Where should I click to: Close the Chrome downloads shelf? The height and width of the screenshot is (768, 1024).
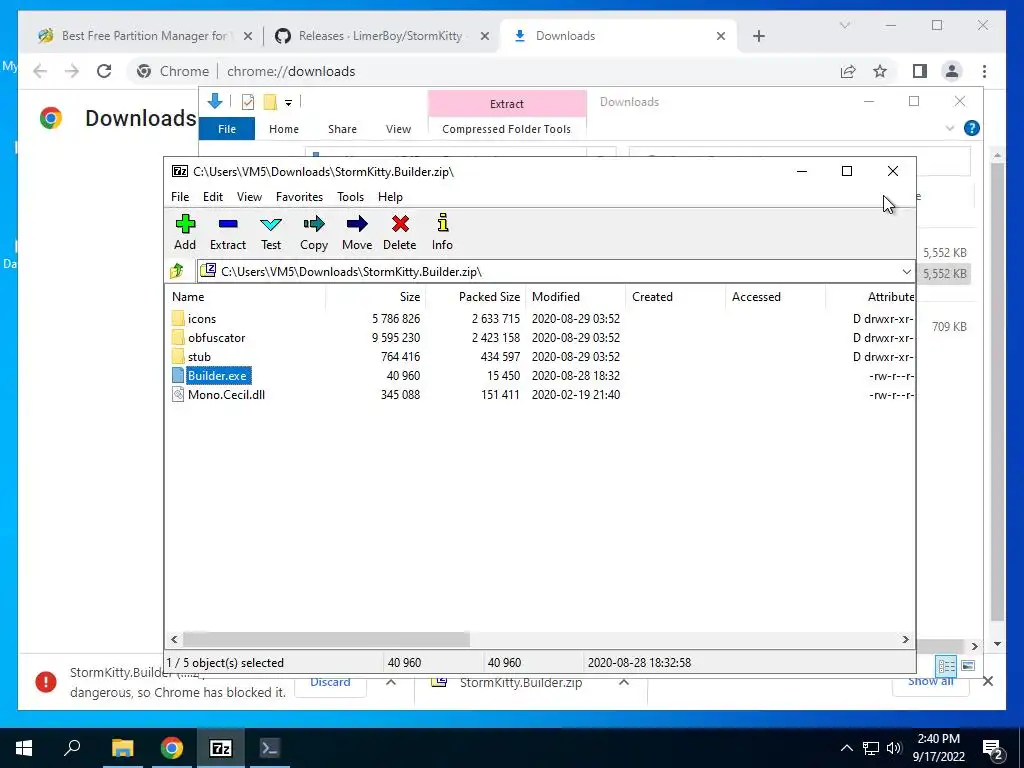(987, 681)
